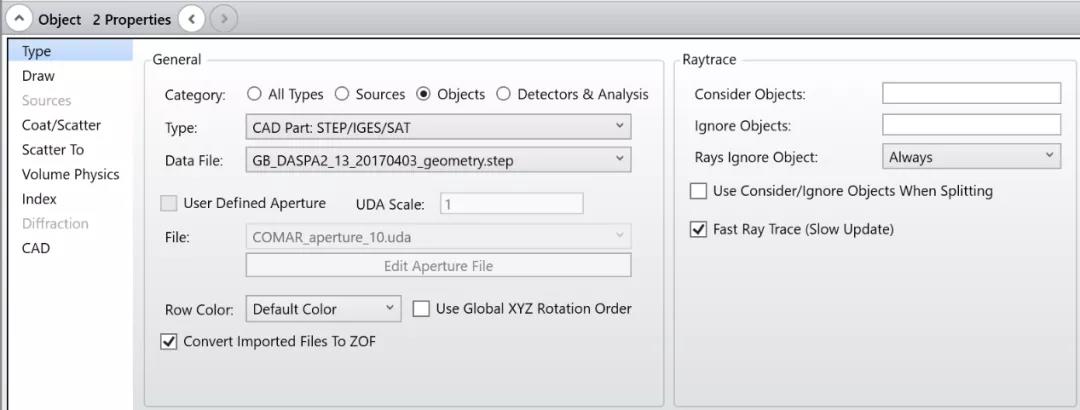The image size is (1080, 410).
Task: Select the Sources category radio
Action: pos(342,94)
